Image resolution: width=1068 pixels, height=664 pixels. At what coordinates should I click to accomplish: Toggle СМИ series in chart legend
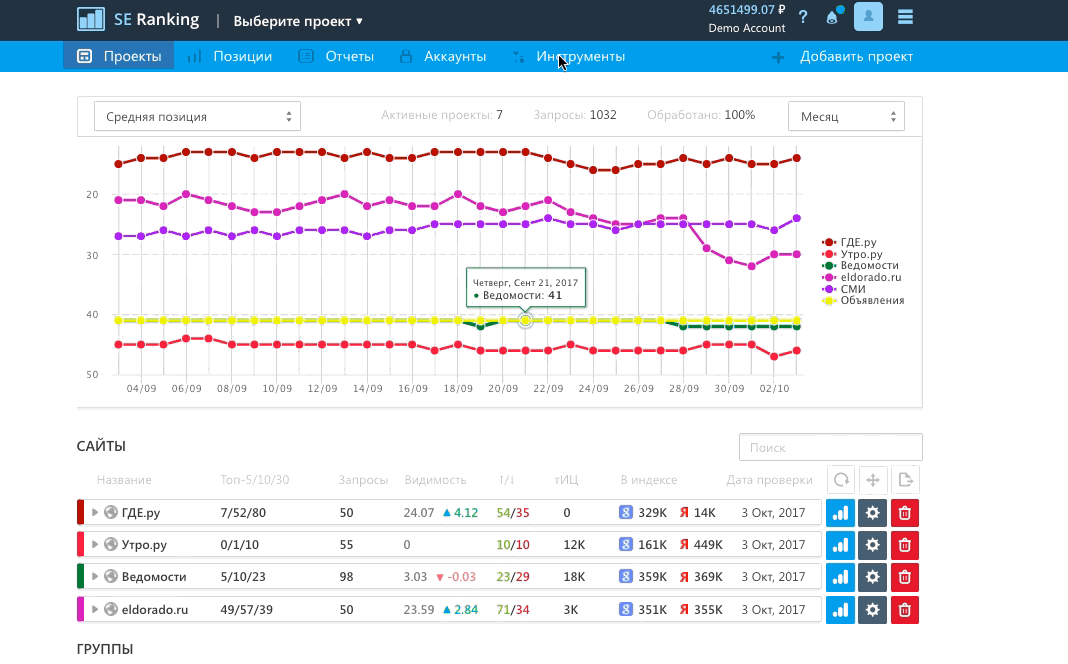(845, 289)
